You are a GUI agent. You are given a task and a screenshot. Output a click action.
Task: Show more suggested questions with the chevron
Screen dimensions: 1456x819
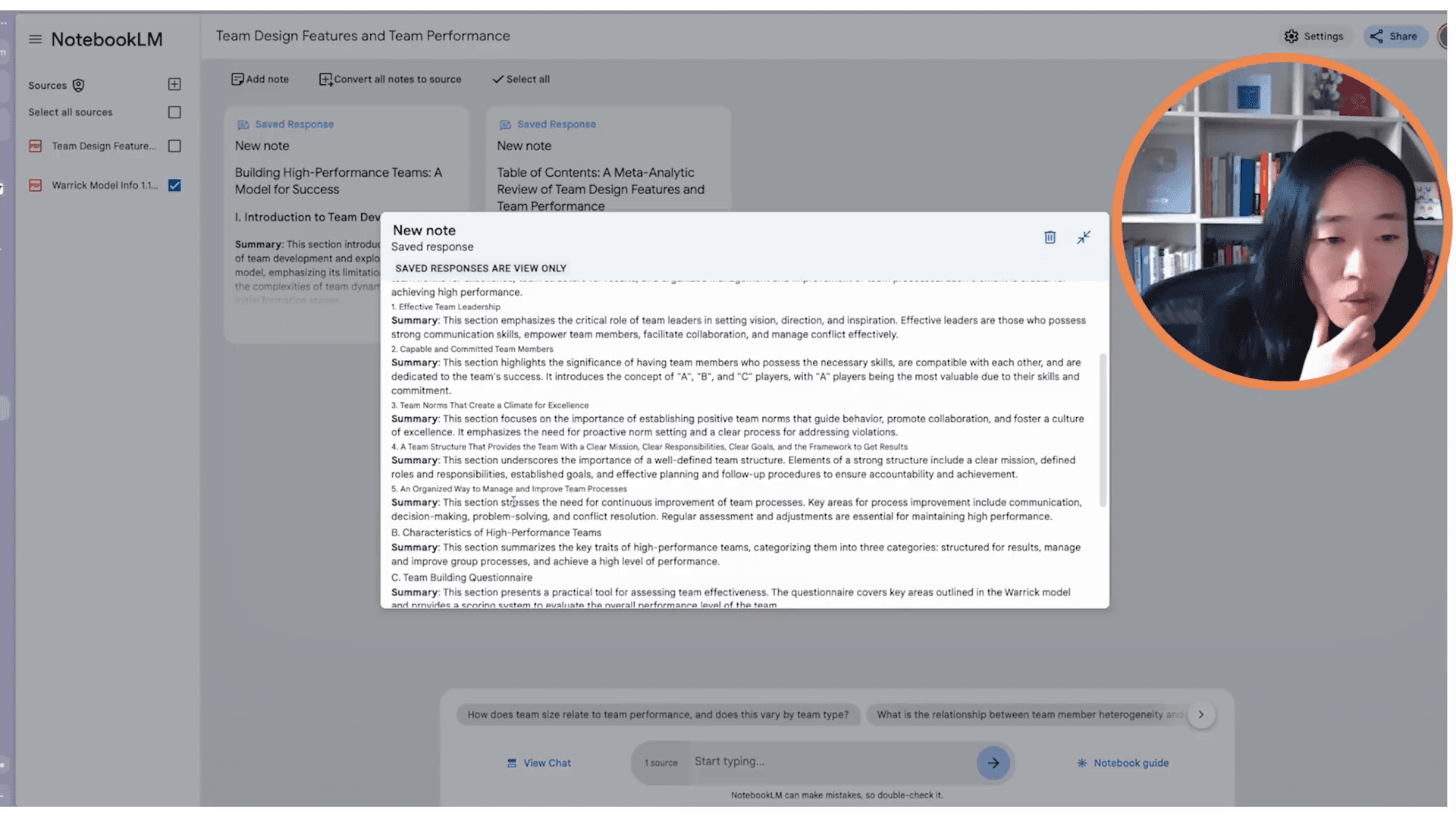click(1200, 714)
